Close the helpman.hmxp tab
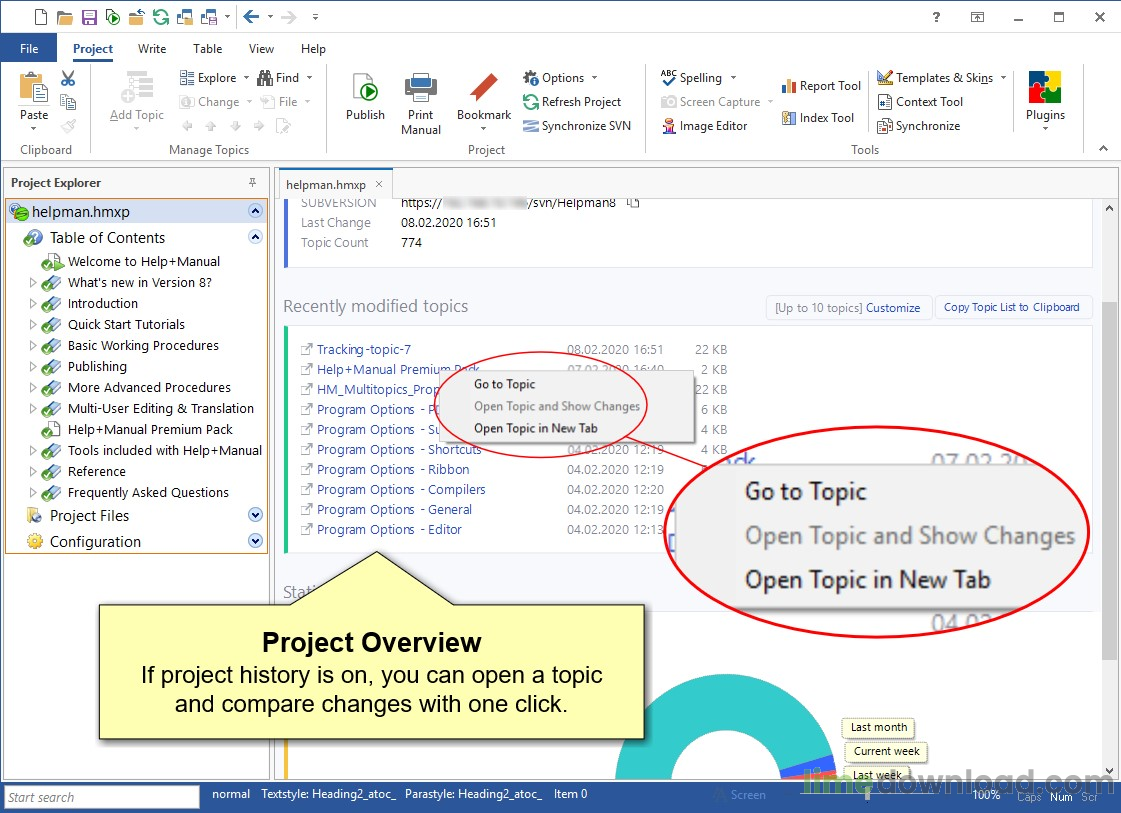 click(x=379, y=184)
